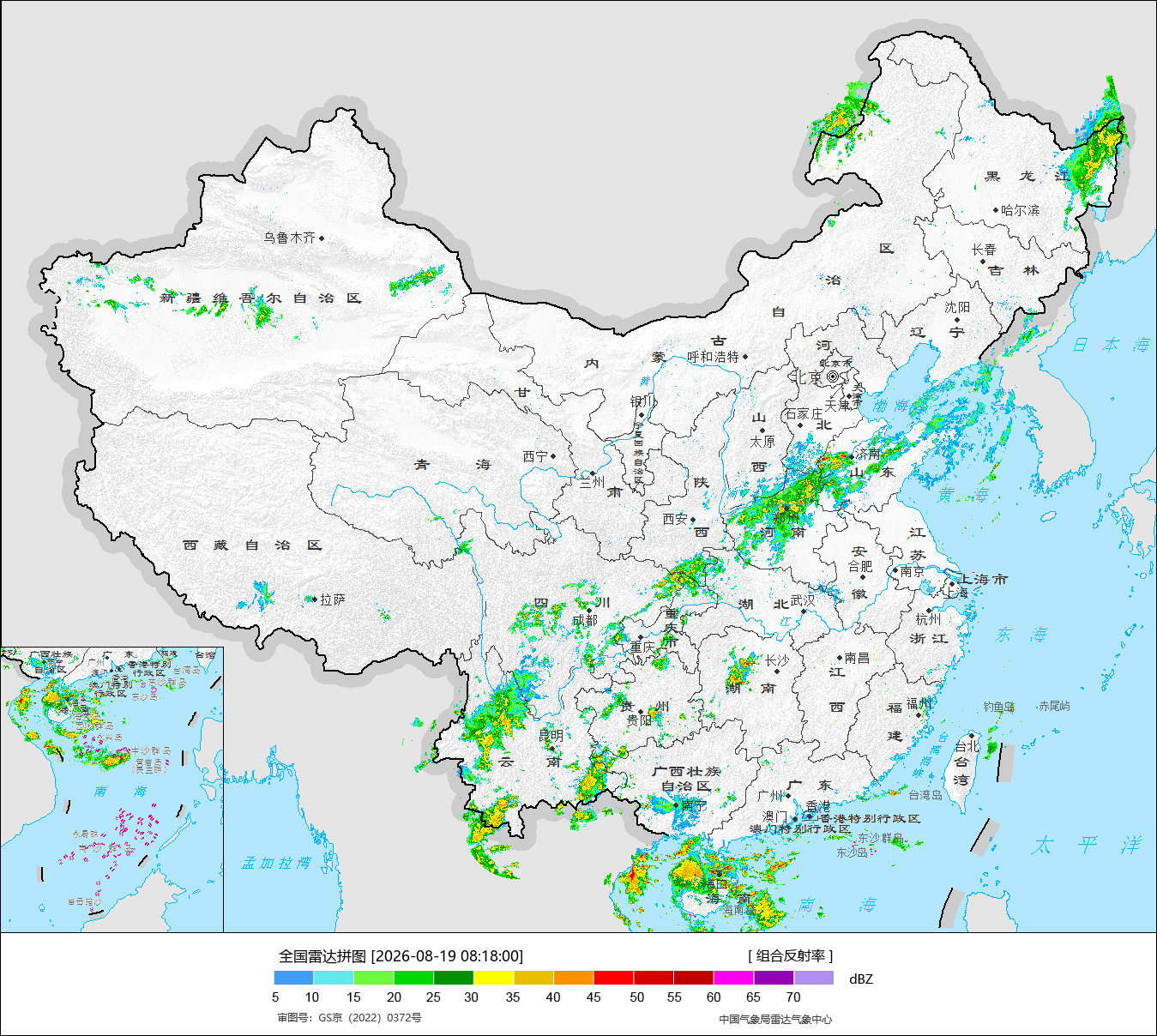This screenshot has width=1157, height=1036.
Task: Click the Lhasa city dot marker
Action: coord(314,599)
